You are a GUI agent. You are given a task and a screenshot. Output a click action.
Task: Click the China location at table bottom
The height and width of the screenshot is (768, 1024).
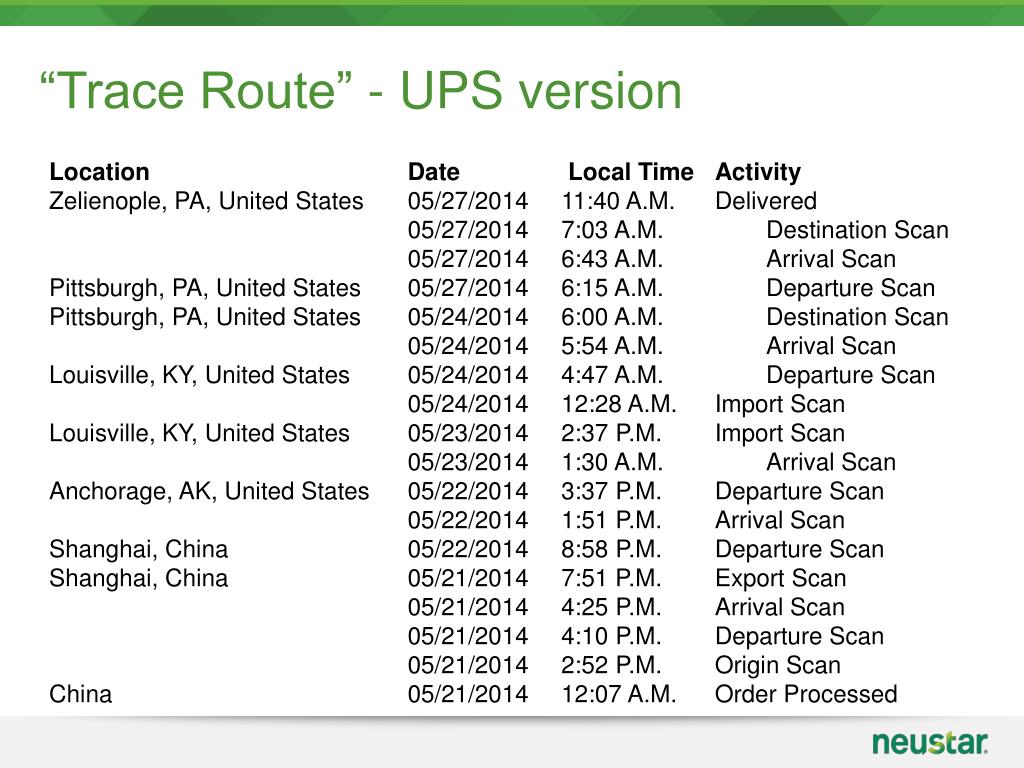pyautogui.click(x=81, y=694)
